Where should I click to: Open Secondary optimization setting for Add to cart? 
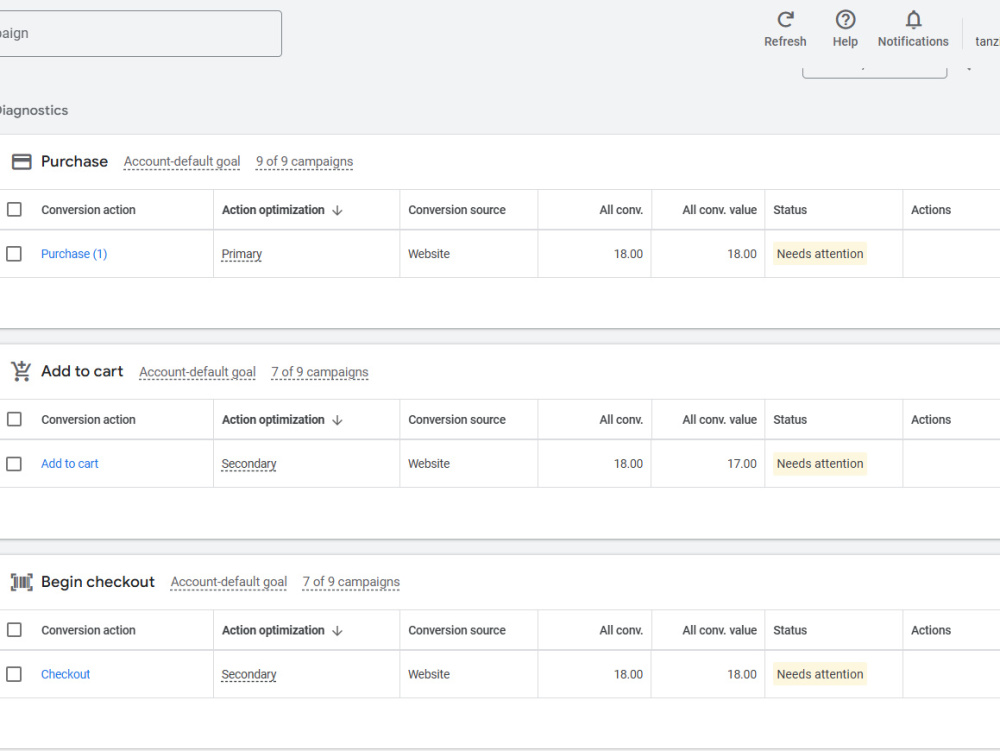(x=249, y=463)
